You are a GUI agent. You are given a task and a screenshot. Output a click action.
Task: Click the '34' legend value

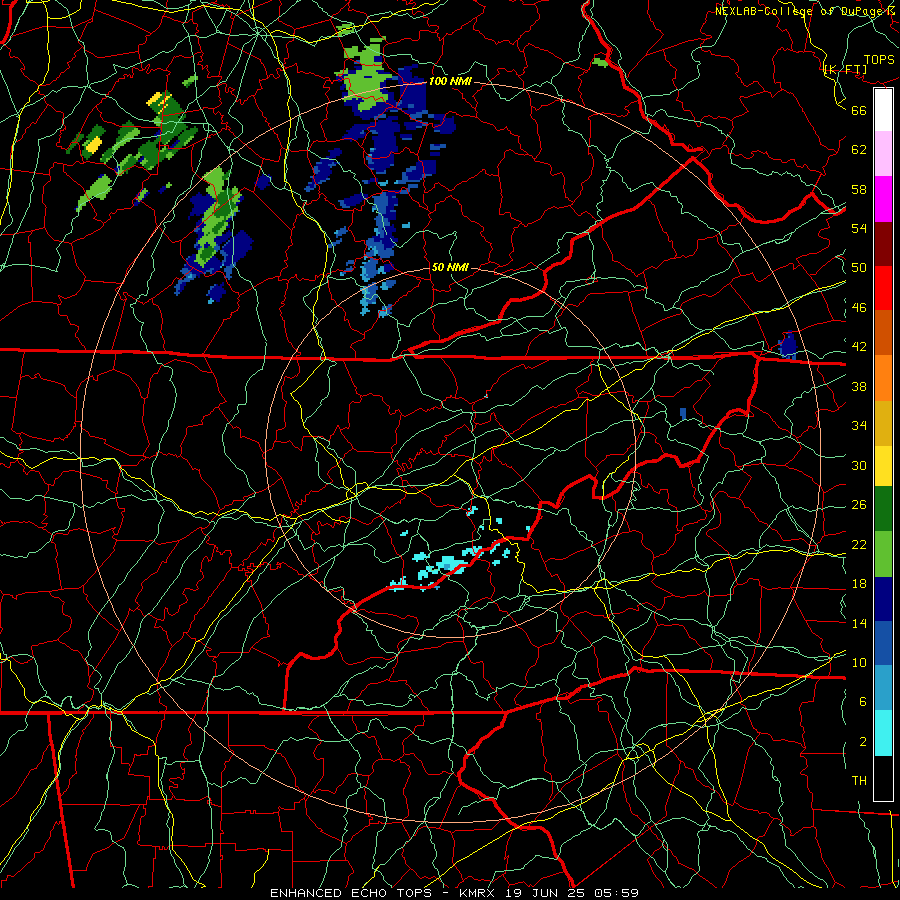859,425
